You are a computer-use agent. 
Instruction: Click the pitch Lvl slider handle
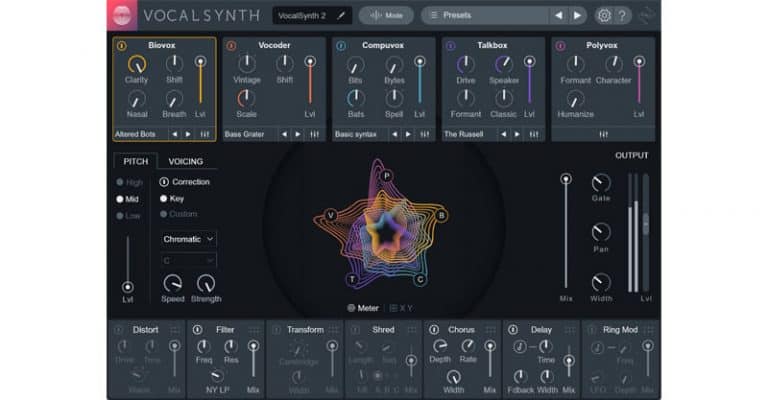pyautogui.click(x=128, y=287)
